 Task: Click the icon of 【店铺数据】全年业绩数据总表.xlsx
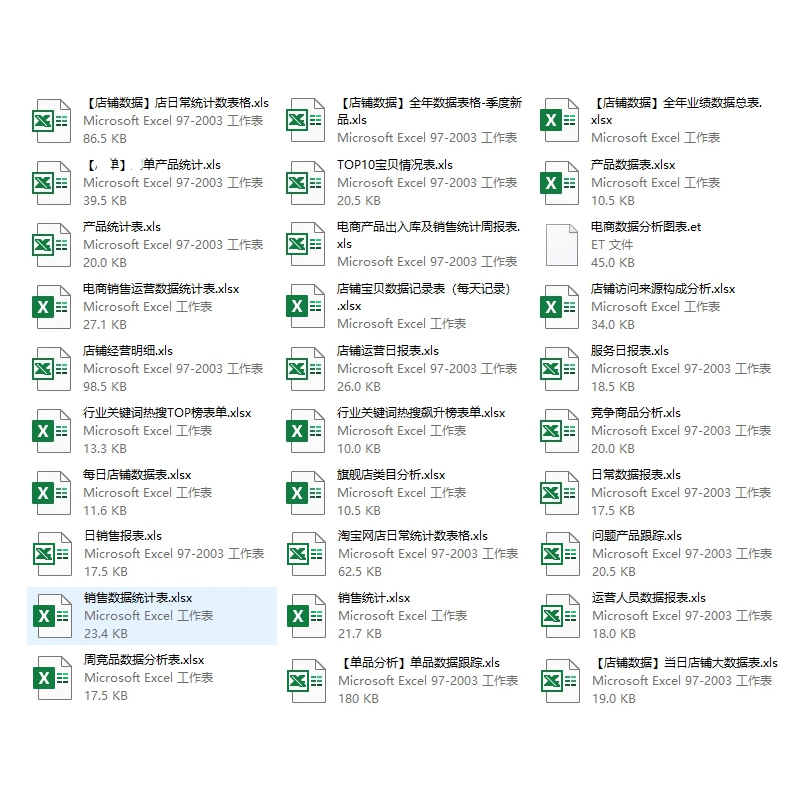point(560,120)
